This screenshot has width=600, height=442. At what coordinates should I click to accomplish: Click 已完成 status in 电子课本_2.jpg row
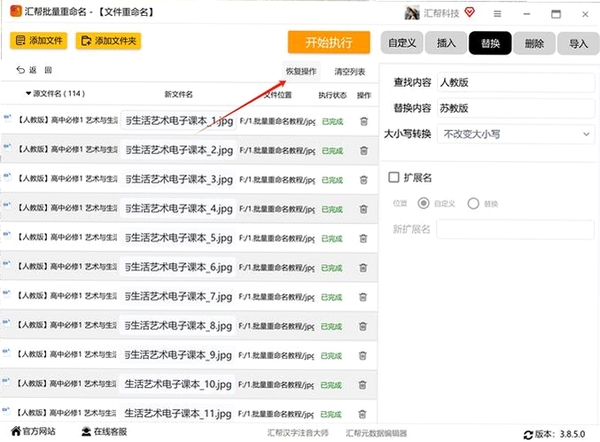[x=332, y=151]
